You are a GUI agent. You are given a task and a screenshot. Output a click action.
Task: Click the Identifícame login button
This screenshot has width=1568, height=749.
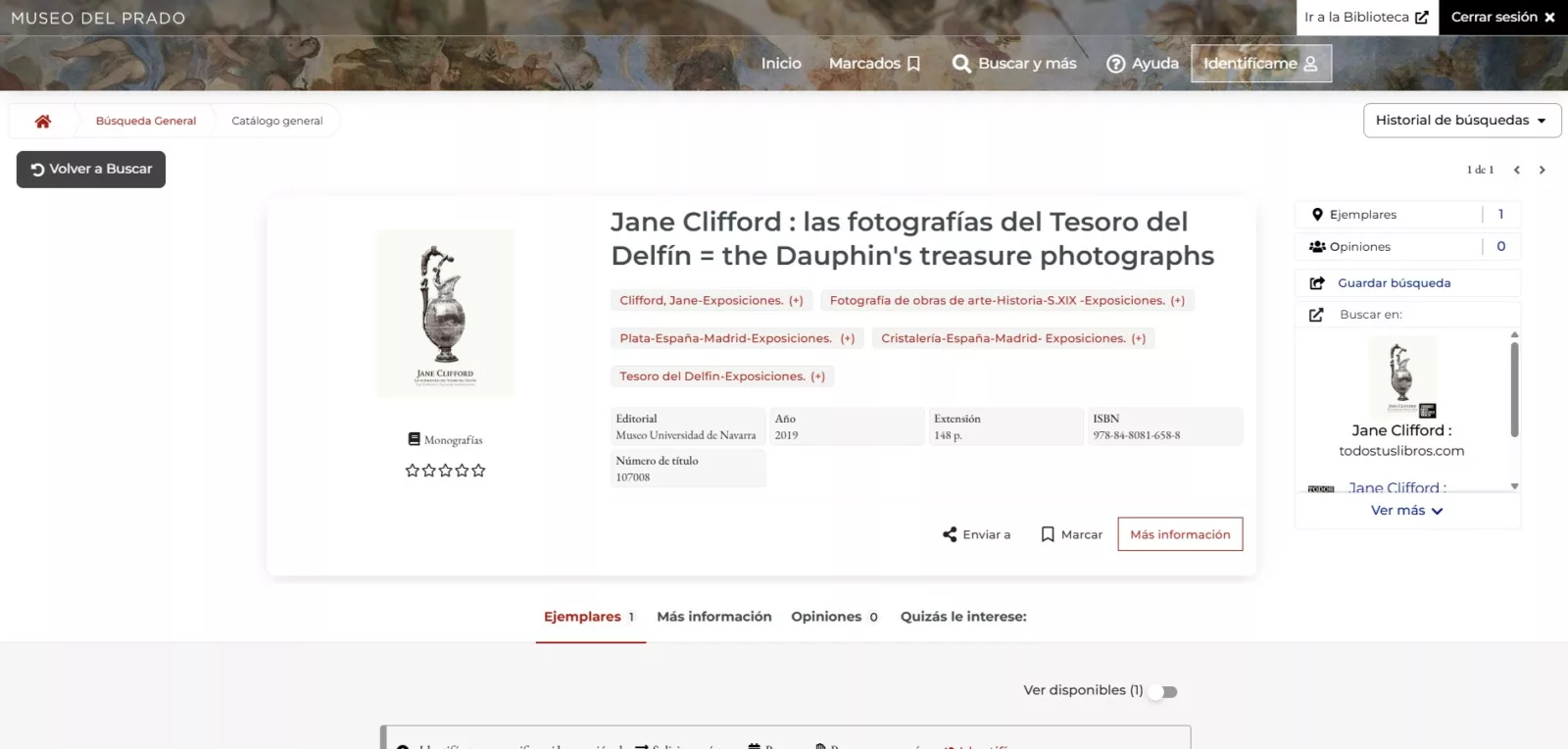click(x=1260, y=64)
